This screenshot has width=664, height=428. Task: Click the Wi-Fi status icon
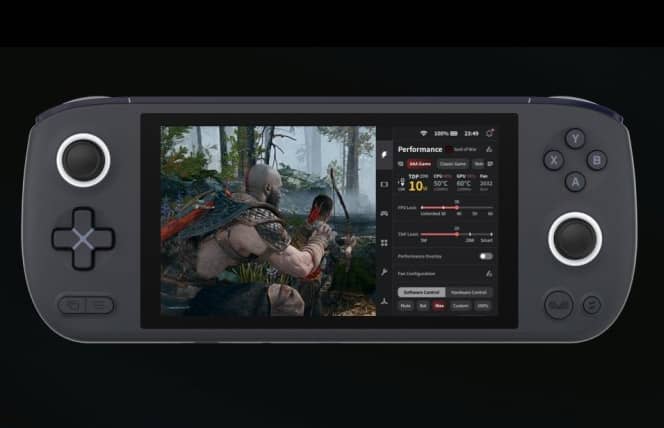pos(423,133)
